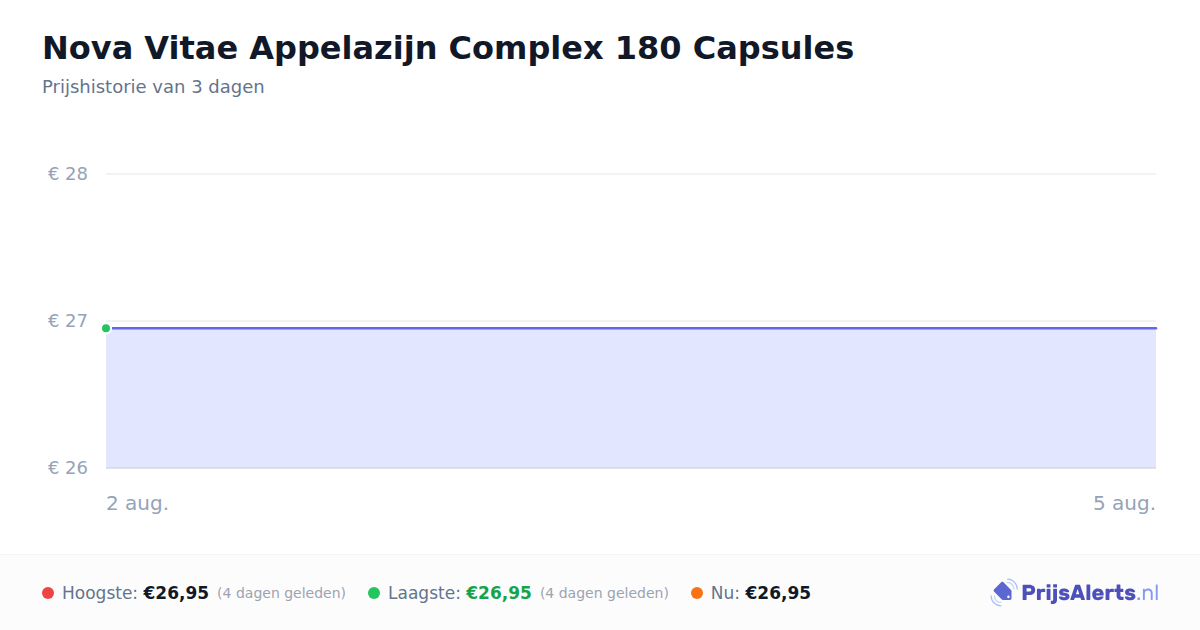Viewport: 1200px width, 630px height.
Task: Click the € 28 axis label
Action: tap(68, 174)
